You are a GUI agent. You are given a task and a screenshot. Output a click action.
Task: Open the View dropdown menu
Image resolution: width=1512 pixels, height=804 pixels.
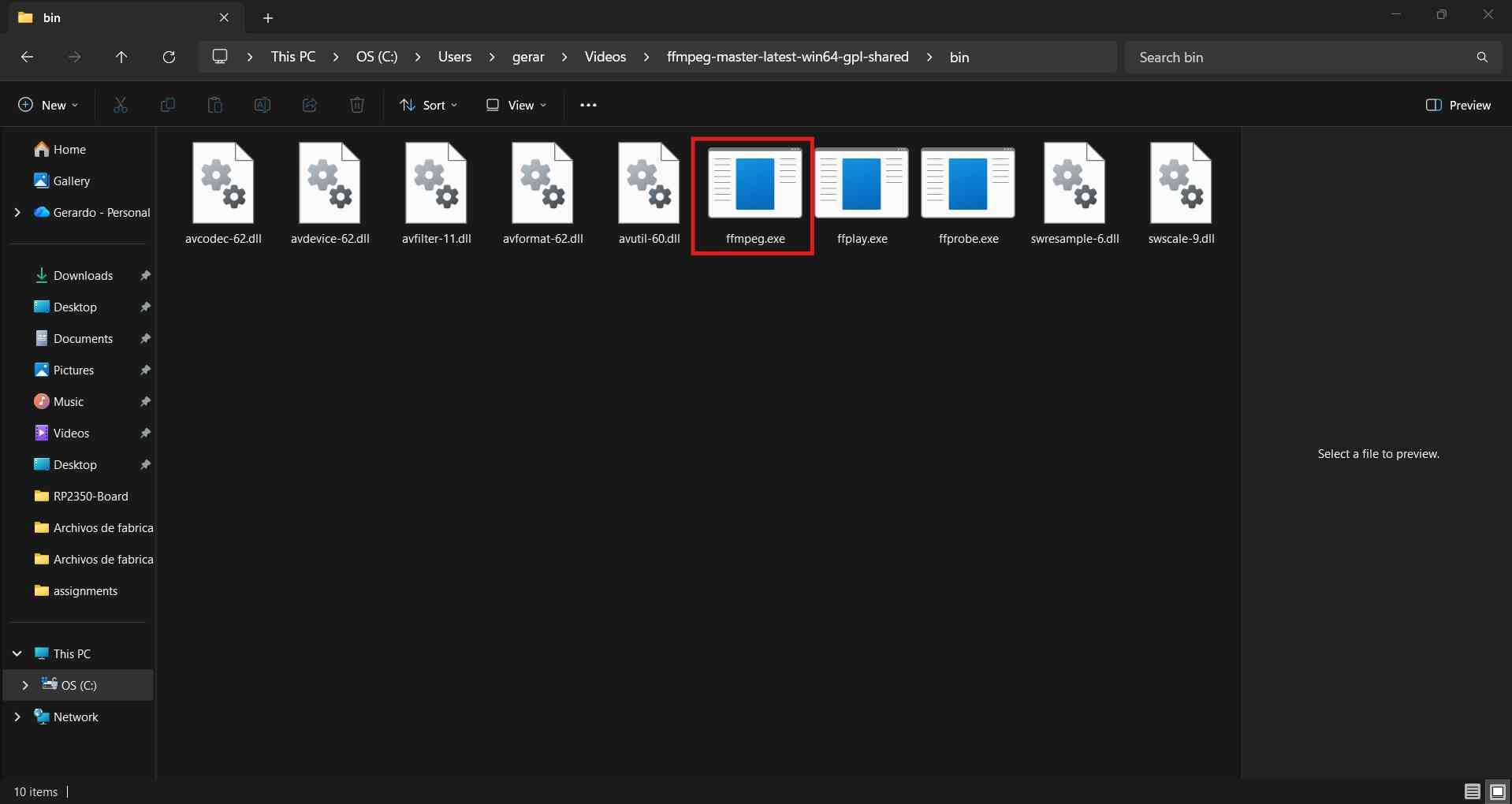(x=516, y=105)
